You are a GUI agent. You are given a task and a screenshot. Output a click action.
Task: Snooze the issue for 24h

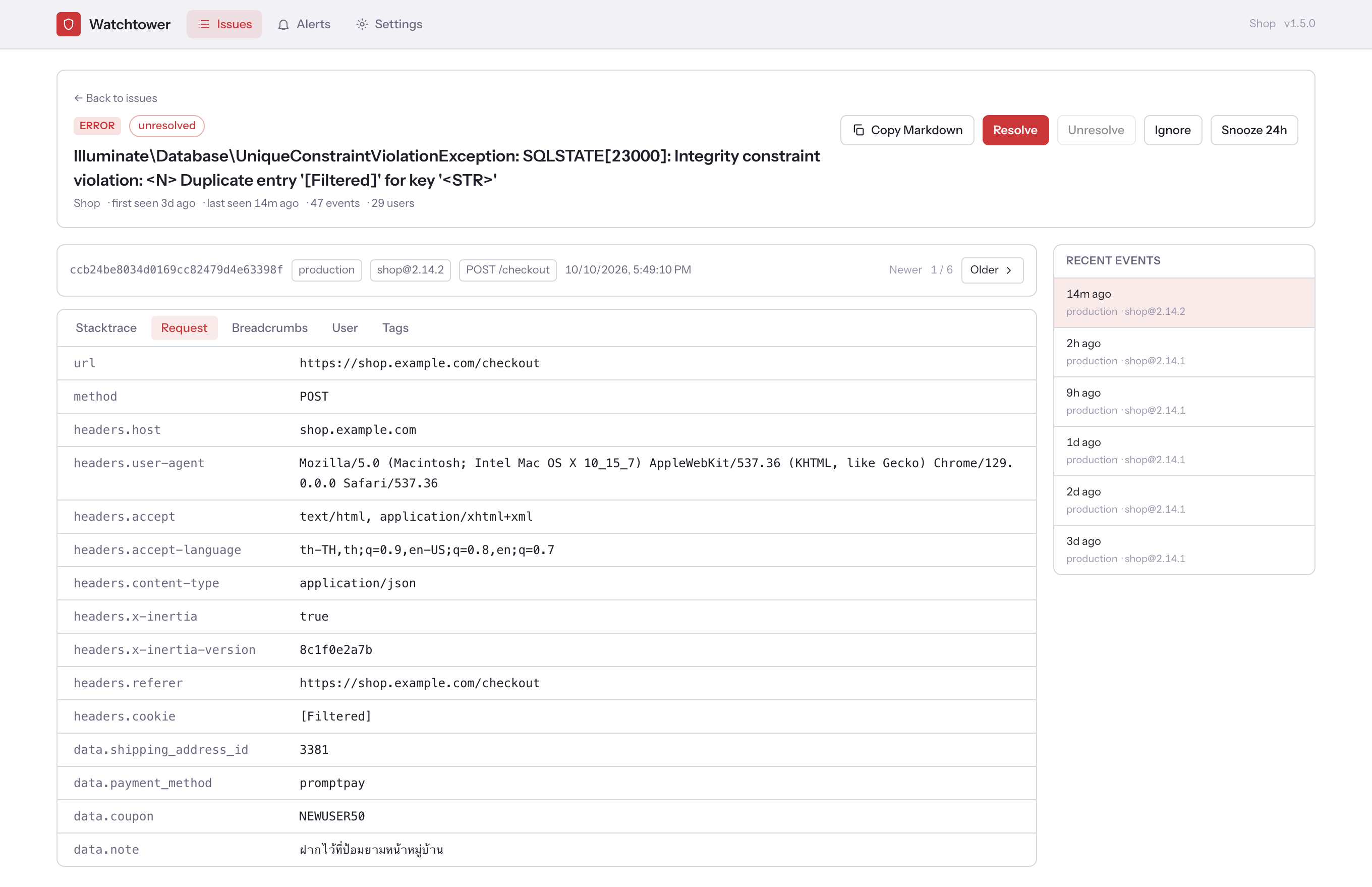tap(1253, 130)
